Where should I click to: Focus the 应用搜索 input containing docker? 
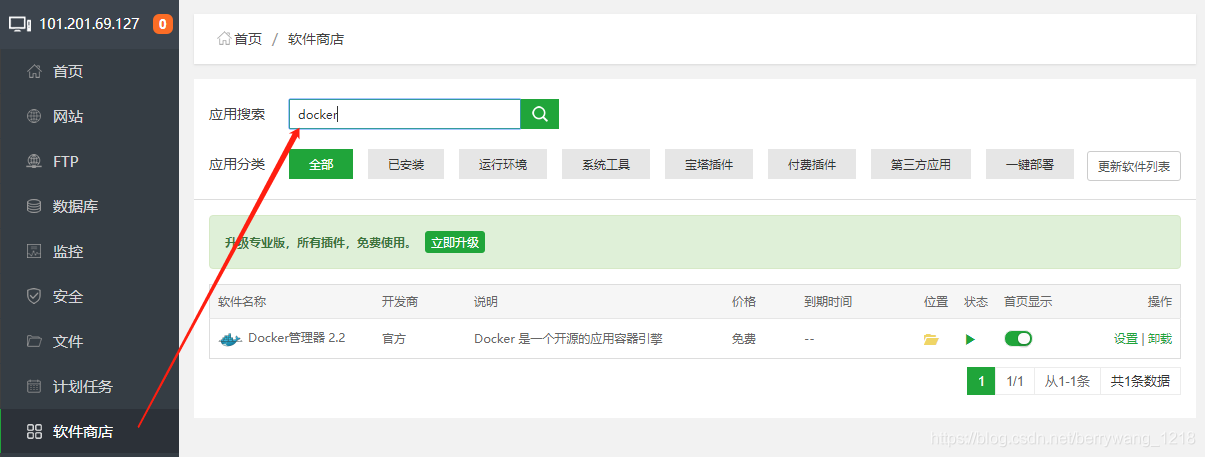pyautogui.click(x=405, y=114)
